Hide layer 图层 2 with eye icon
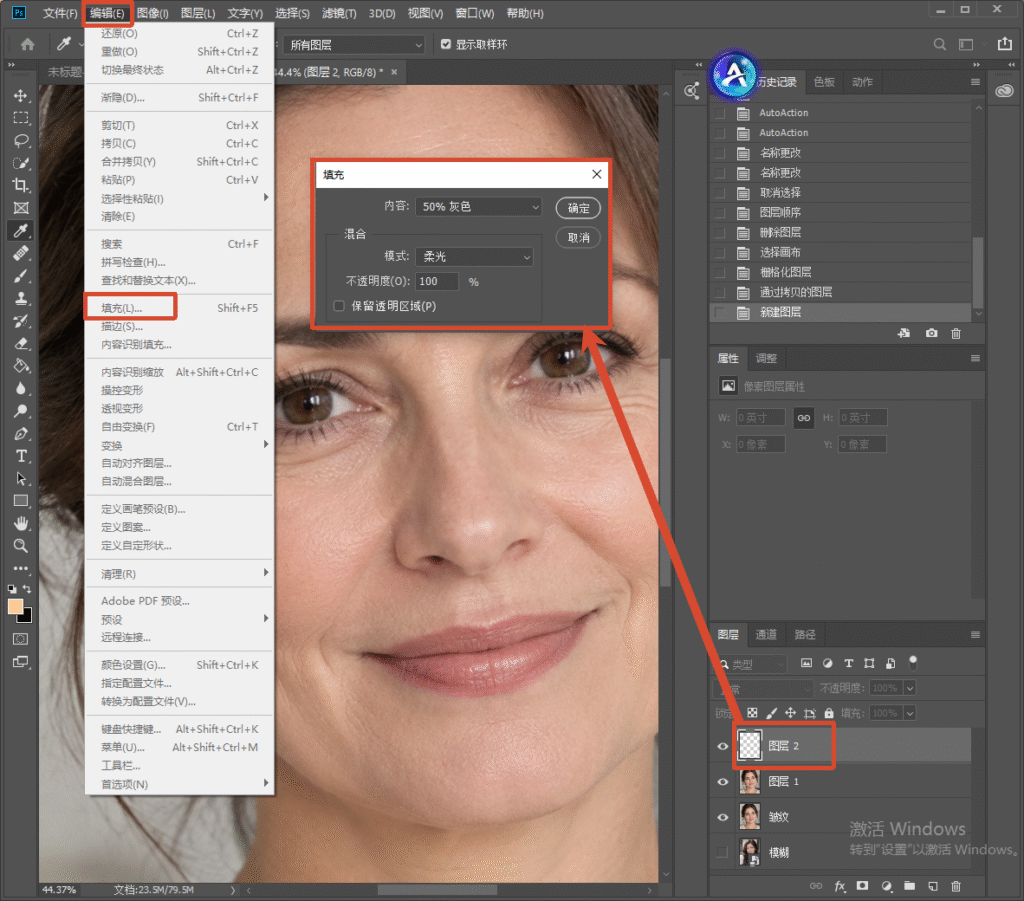The image size is (1024, 901). [722, 746]
